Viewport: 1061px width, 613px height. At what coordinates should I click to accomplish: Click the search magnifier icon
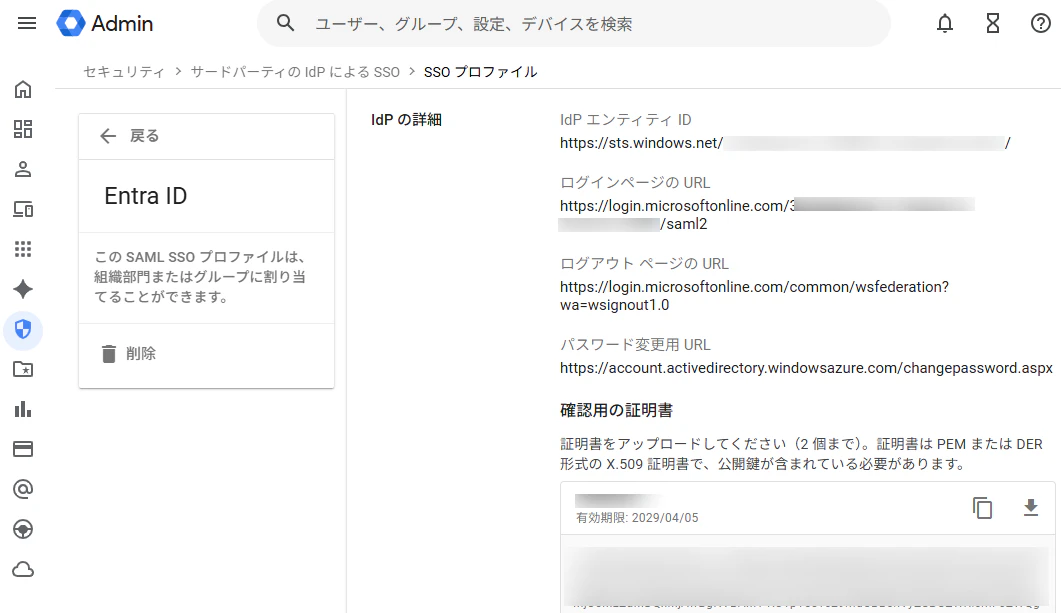click(x=286, y=24)
